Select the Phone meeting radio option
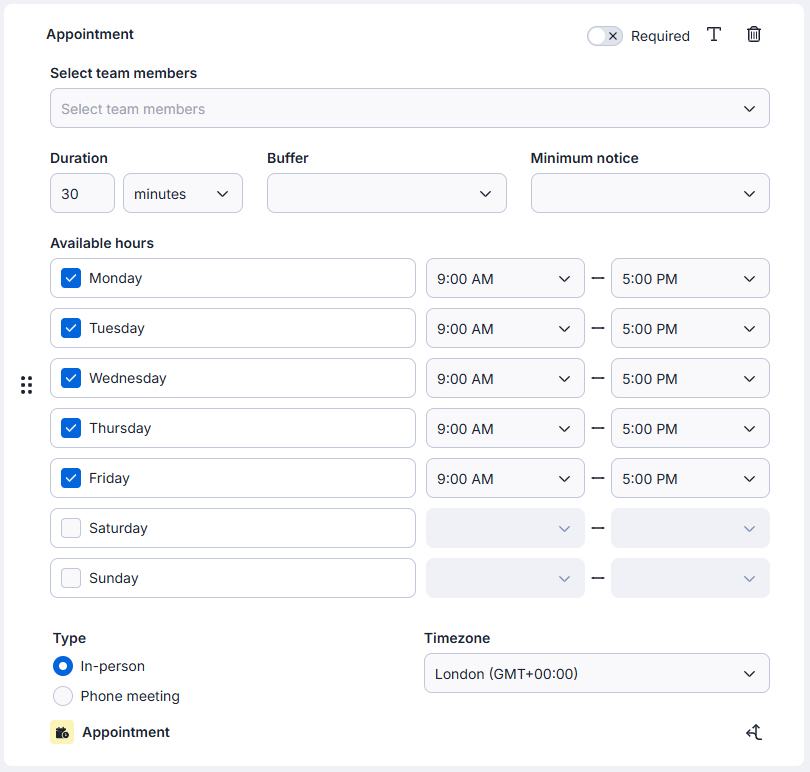This screenshot has width=810, height=772. [63, 696]
